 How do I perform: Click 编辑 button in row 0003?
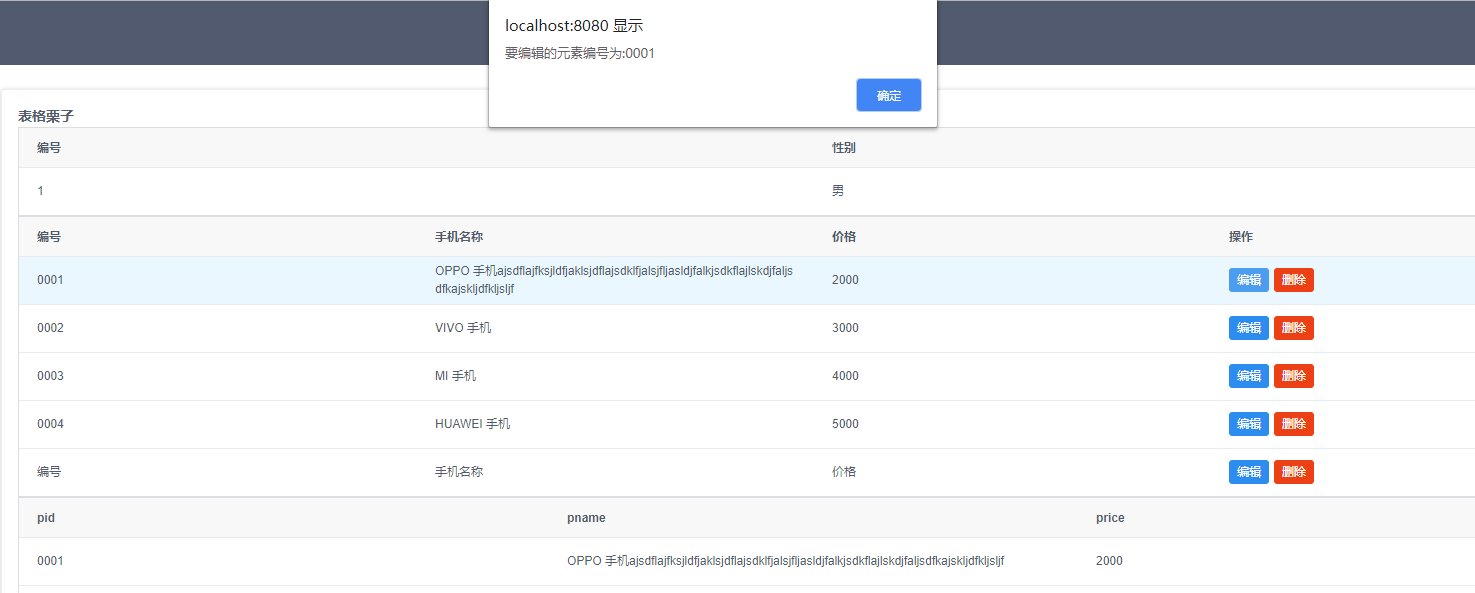[1249, 376]
